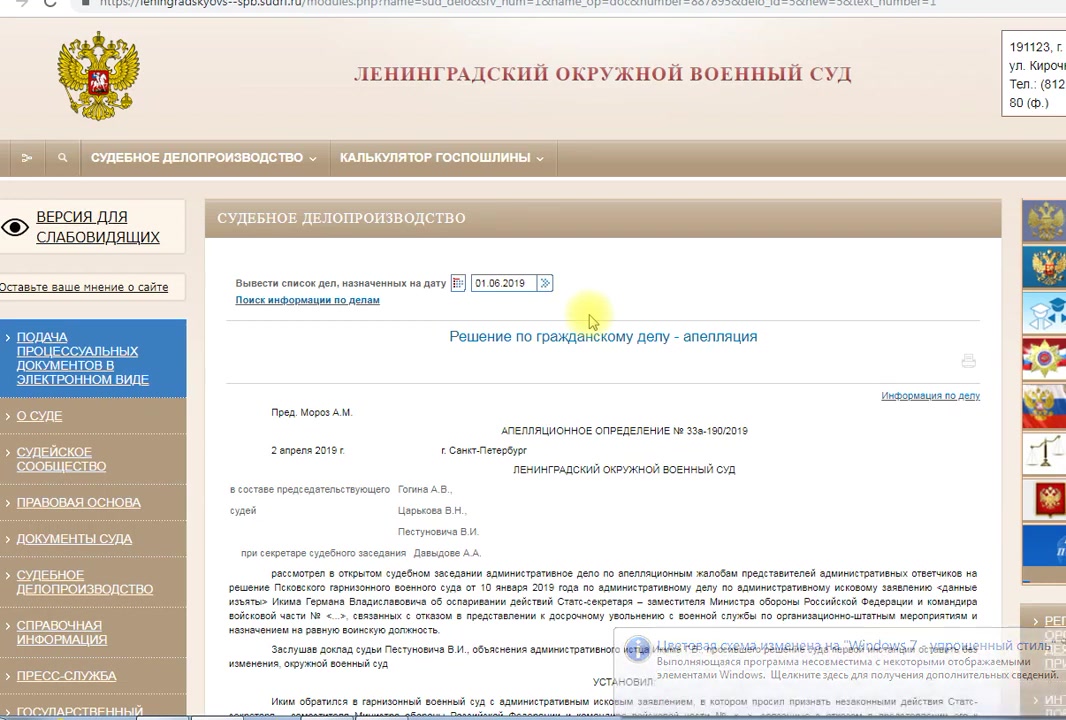Click the Russian coat of arms logo
The width and height of the screenshot is (1066, 720).
[99, 75]
